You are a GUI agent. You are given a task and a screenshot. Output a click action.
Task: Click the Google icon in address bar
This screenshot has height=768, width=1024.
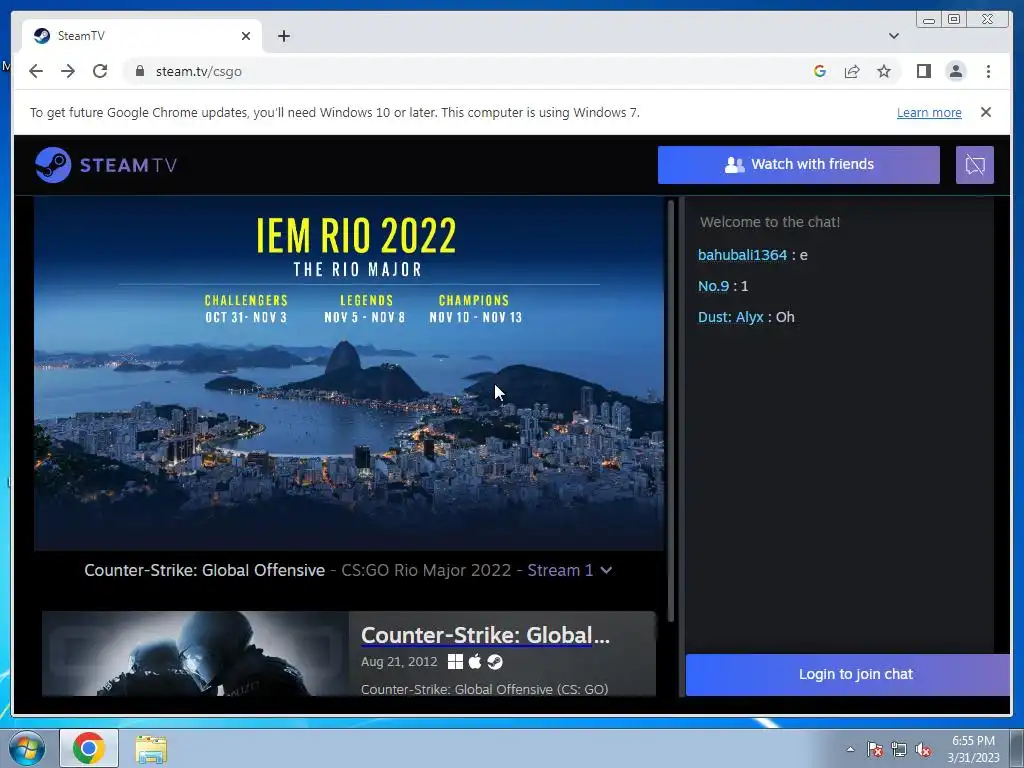click(x=820, y=71)
